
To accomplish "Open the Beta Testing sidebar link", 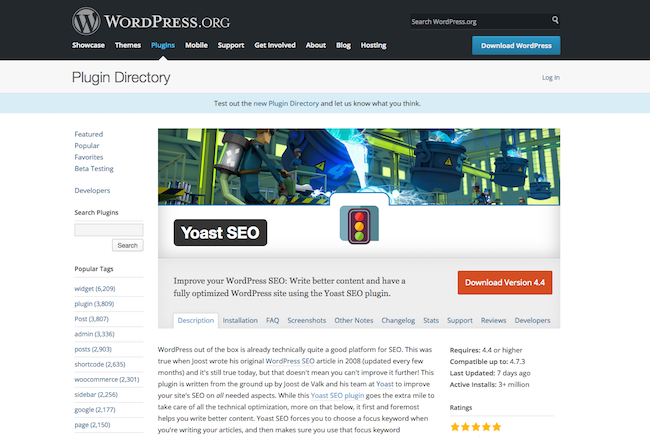I will coord(94,169).
